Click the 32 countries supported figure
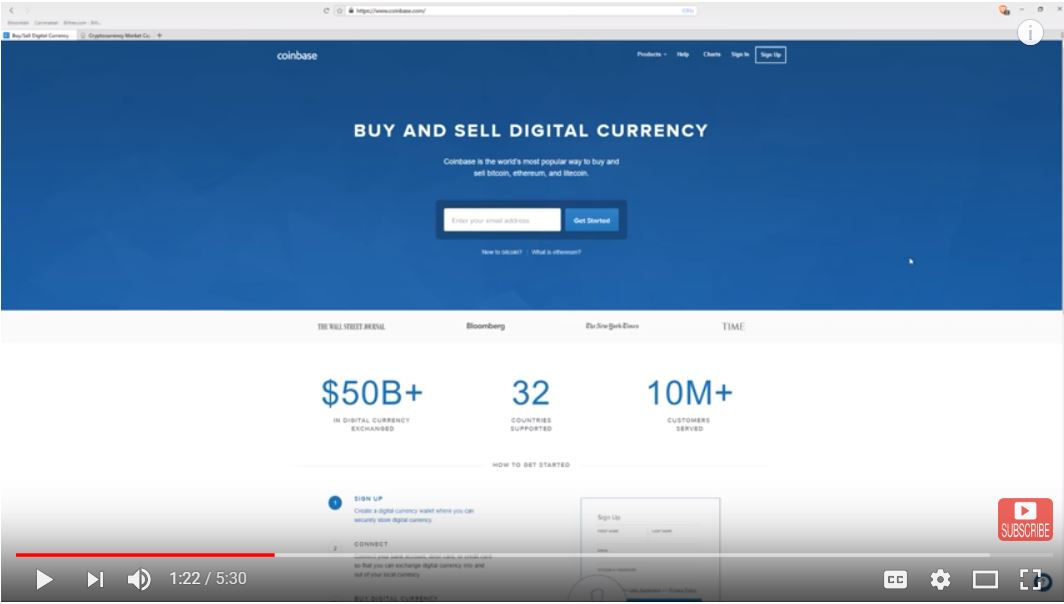The height and width of the screenshot is (604, 1064). coord(531,393)
